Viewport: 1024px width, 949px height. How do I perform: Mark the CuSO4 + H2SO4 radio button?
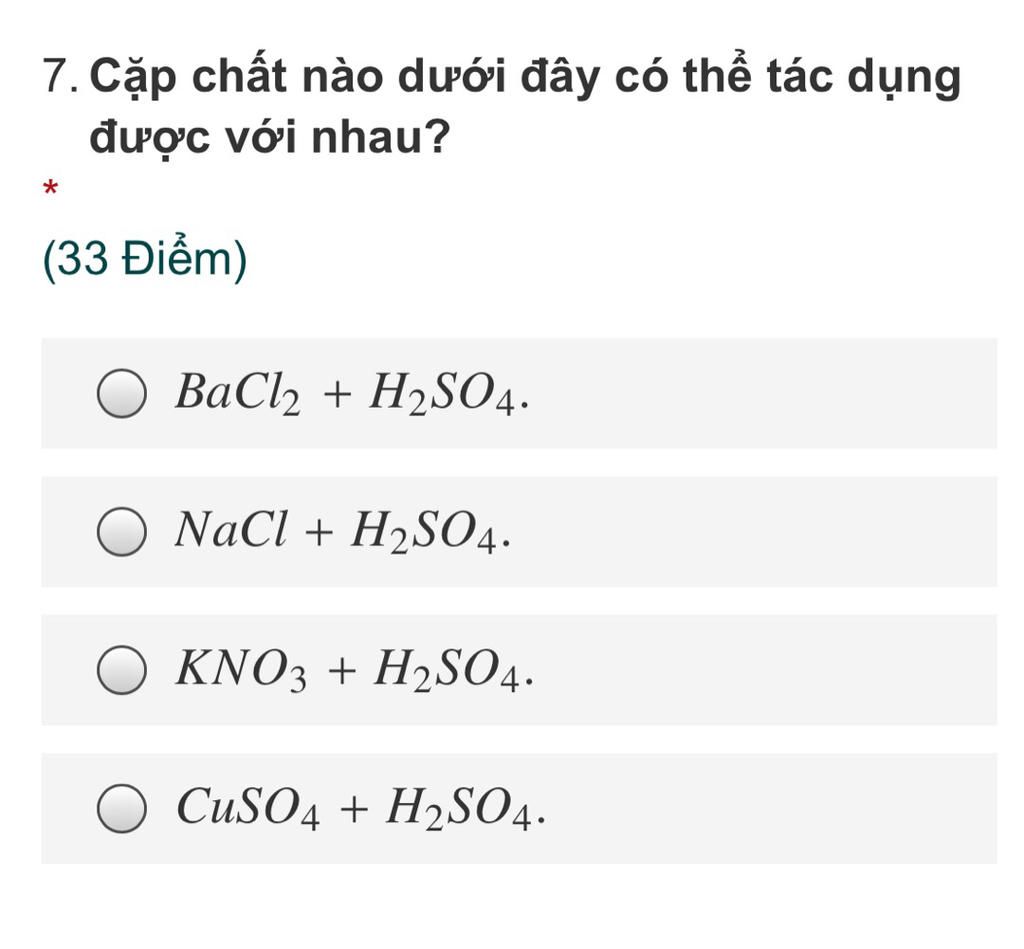121,808
